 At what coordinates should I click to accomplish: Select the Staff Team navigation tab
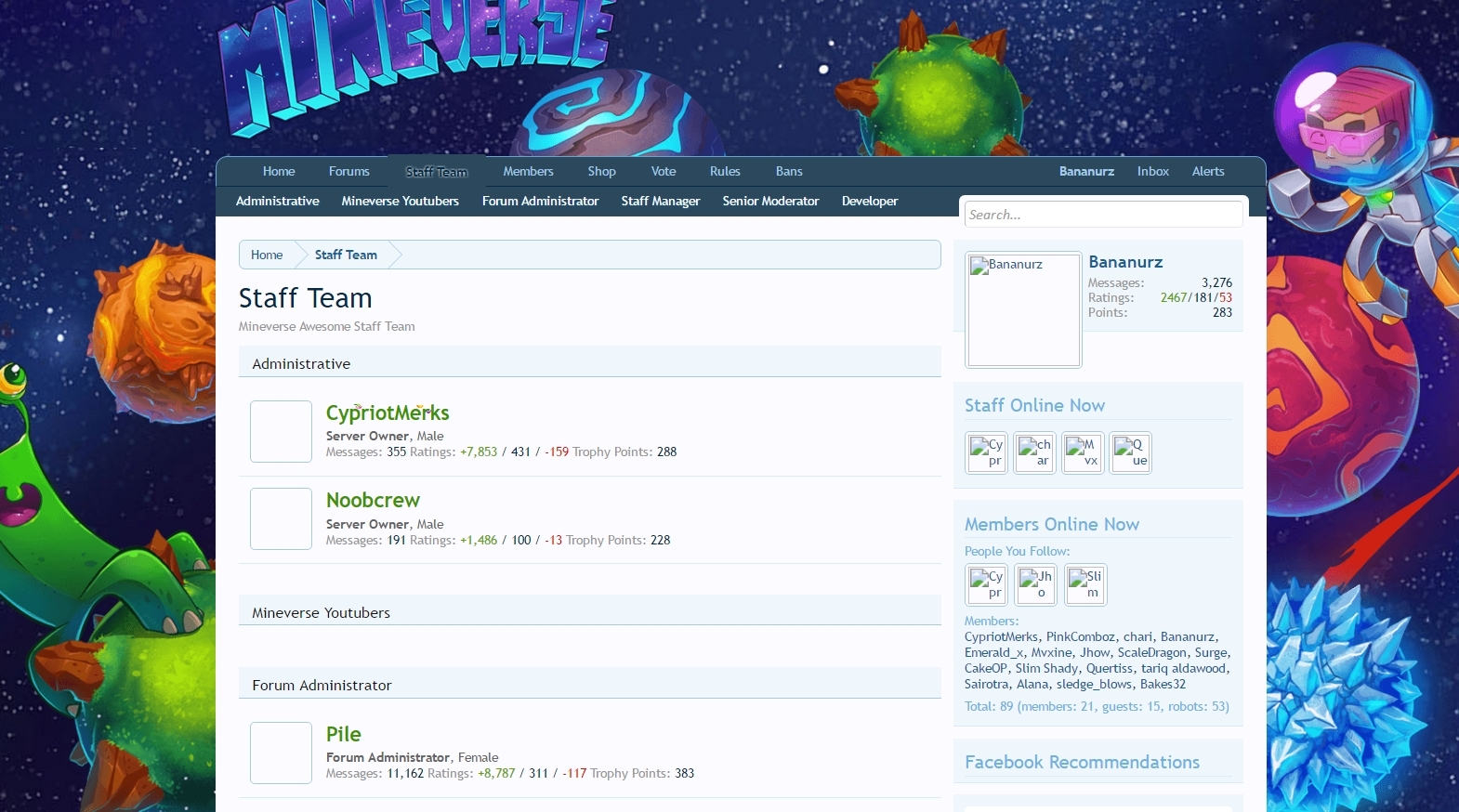(x=437, y=172)
